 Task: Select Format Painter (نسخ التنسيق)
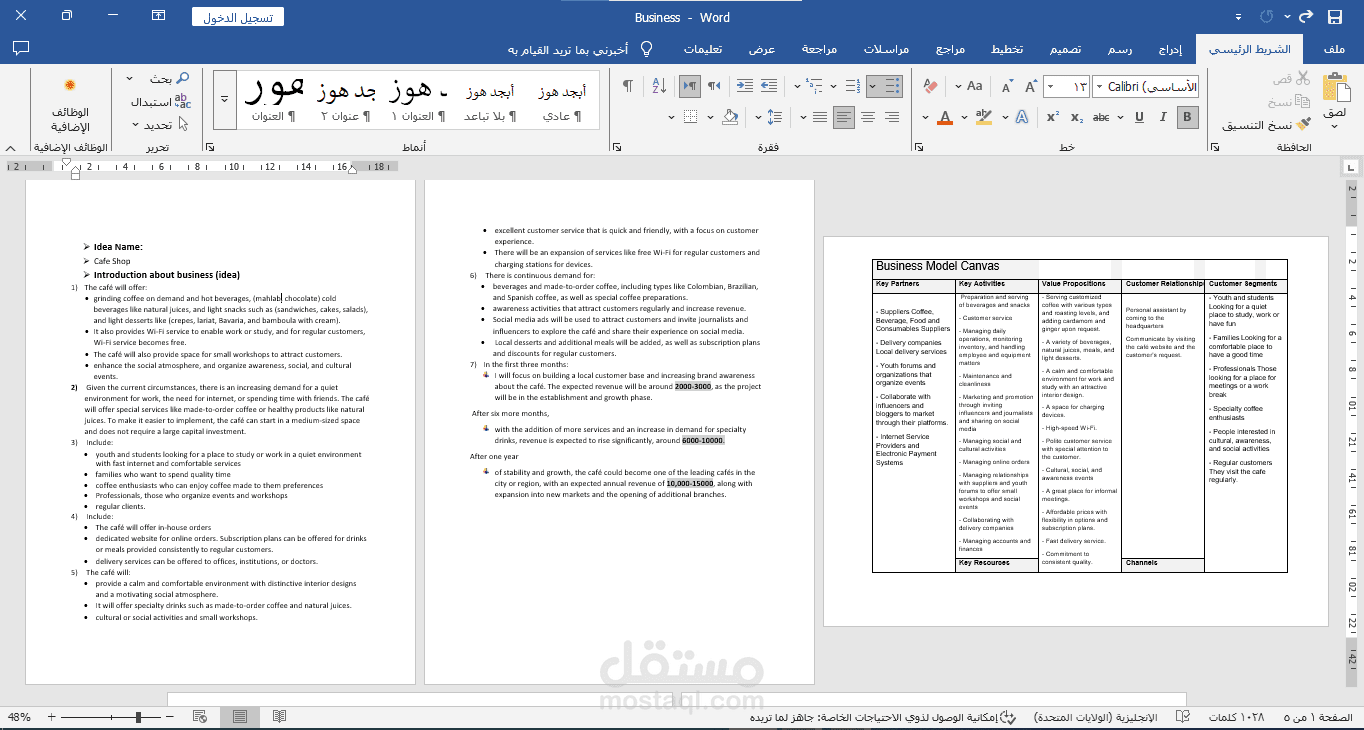[1266, 125]
